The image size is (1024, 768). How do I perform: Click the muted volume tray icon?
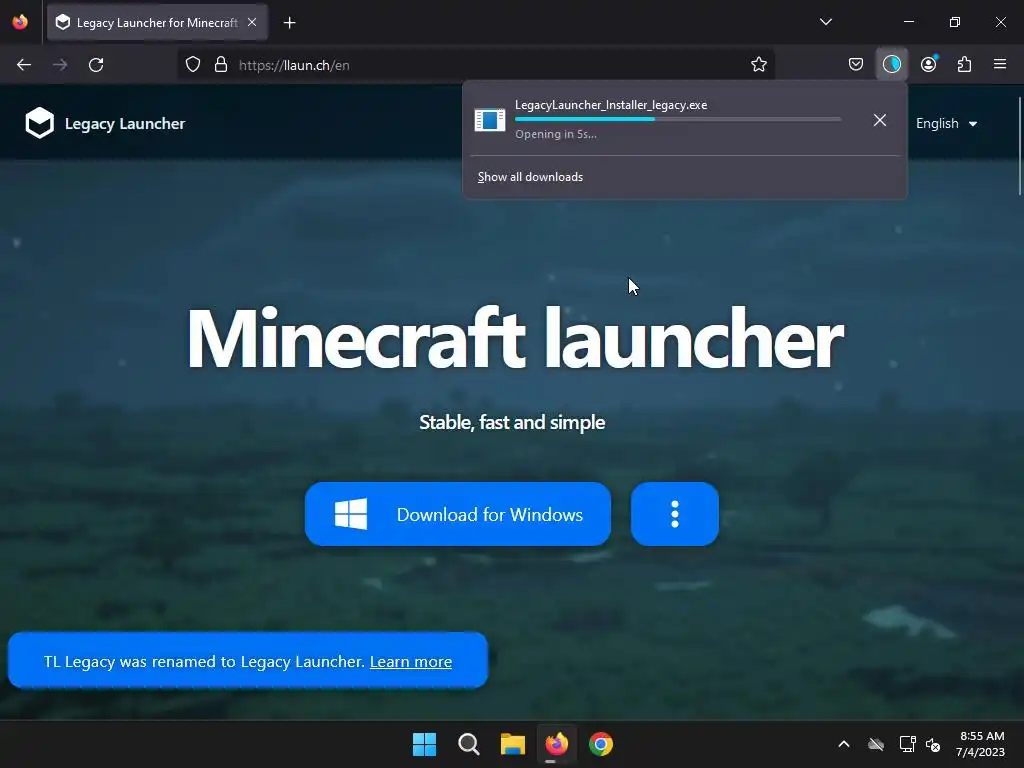[933, 744]
